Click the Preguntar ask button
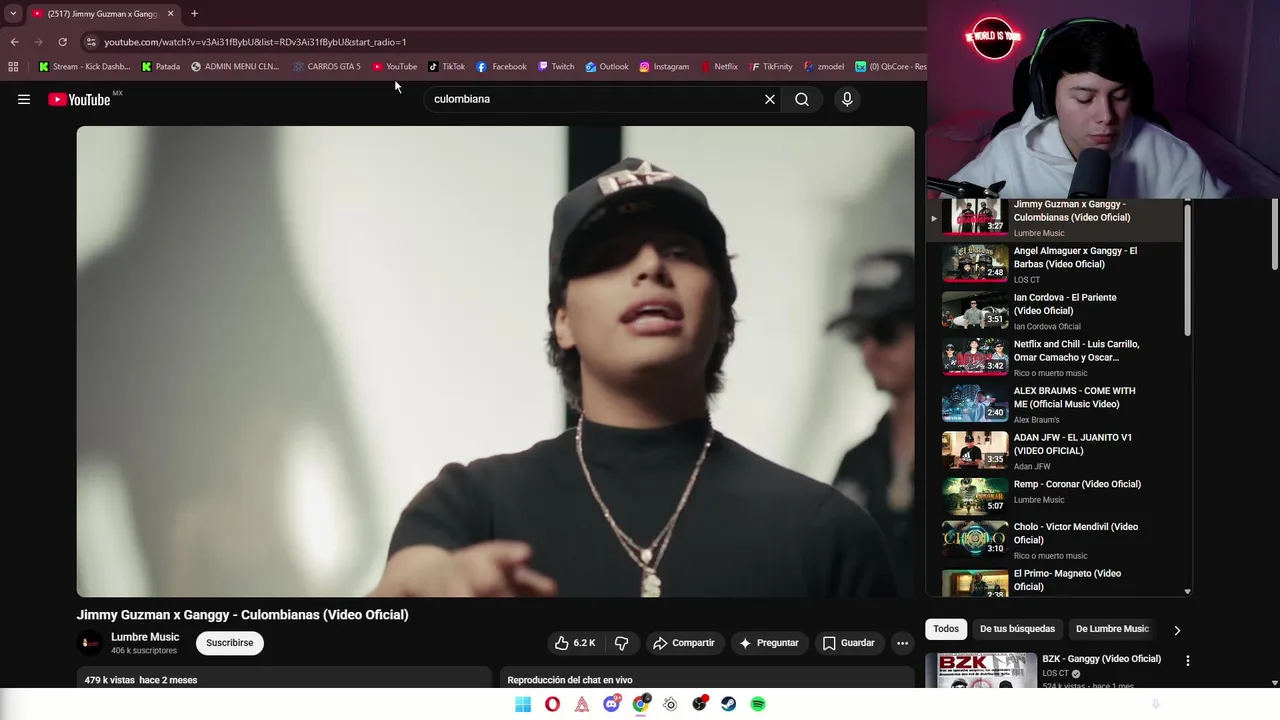1280x720 pixels. [768, 643]
